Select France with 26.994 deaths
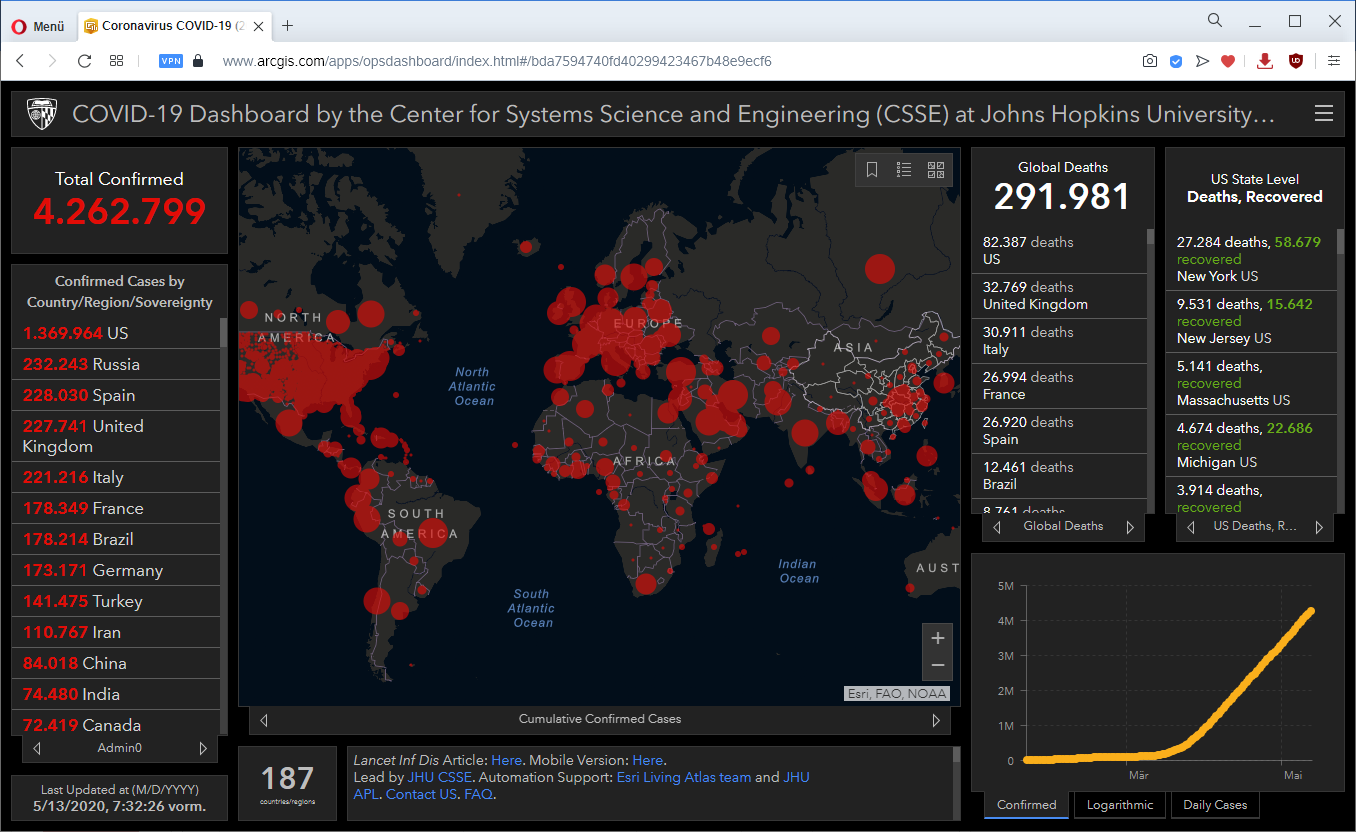Viewport: 1356px width, 832px height. pyautogui.click(x=1059, y=386)
